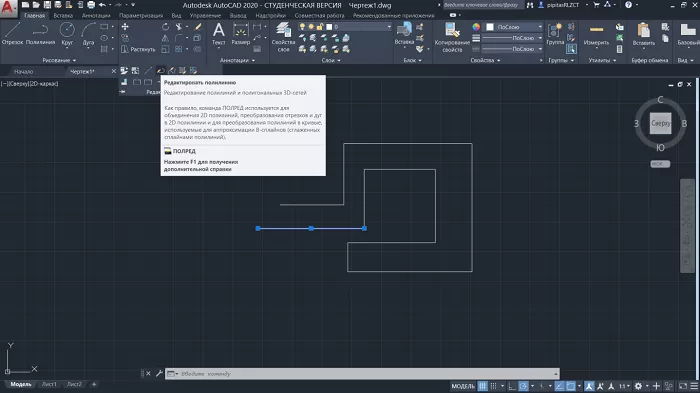Toggle ortho mode in the status bar

coord(512,386)
